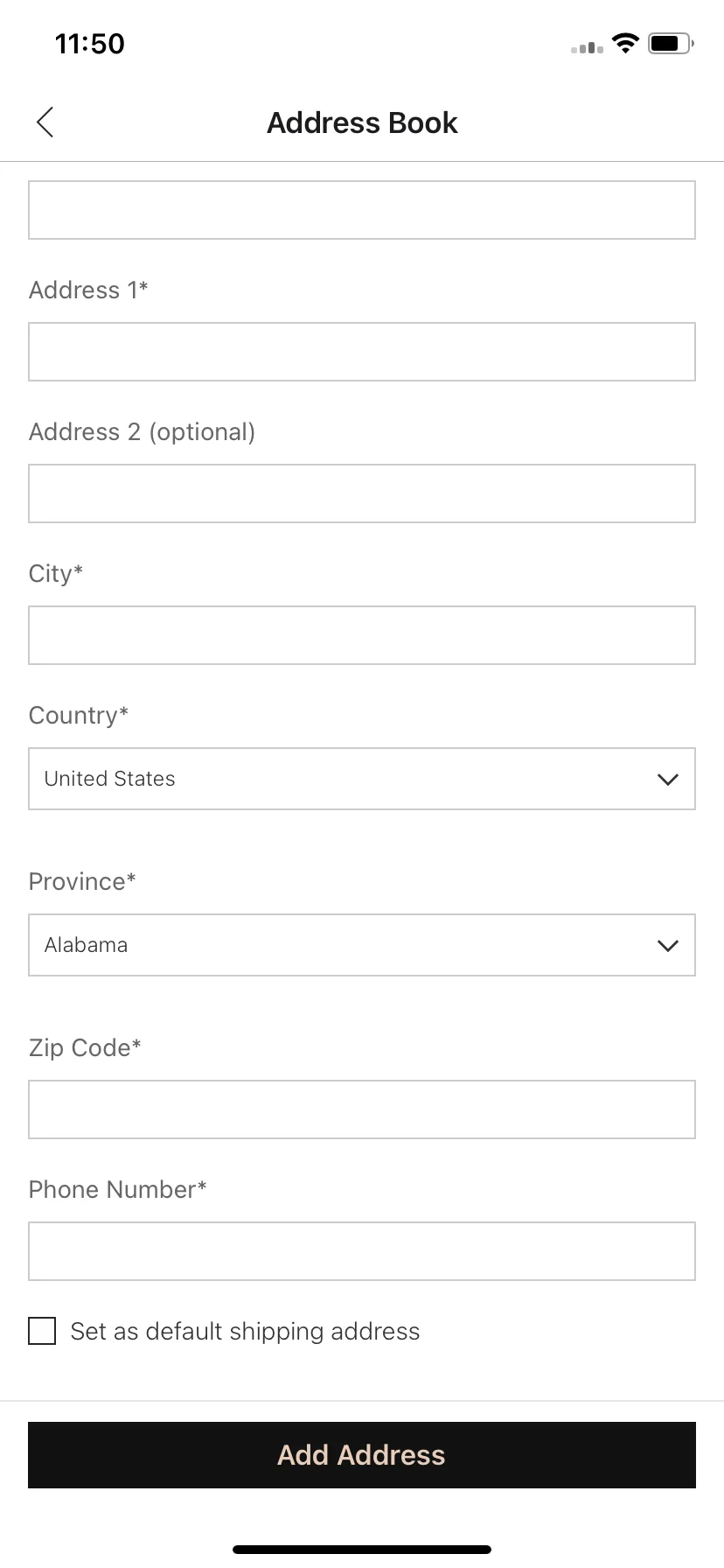
Task: Focus the Zip Code input field
Action: click(x=362, y=1109)
